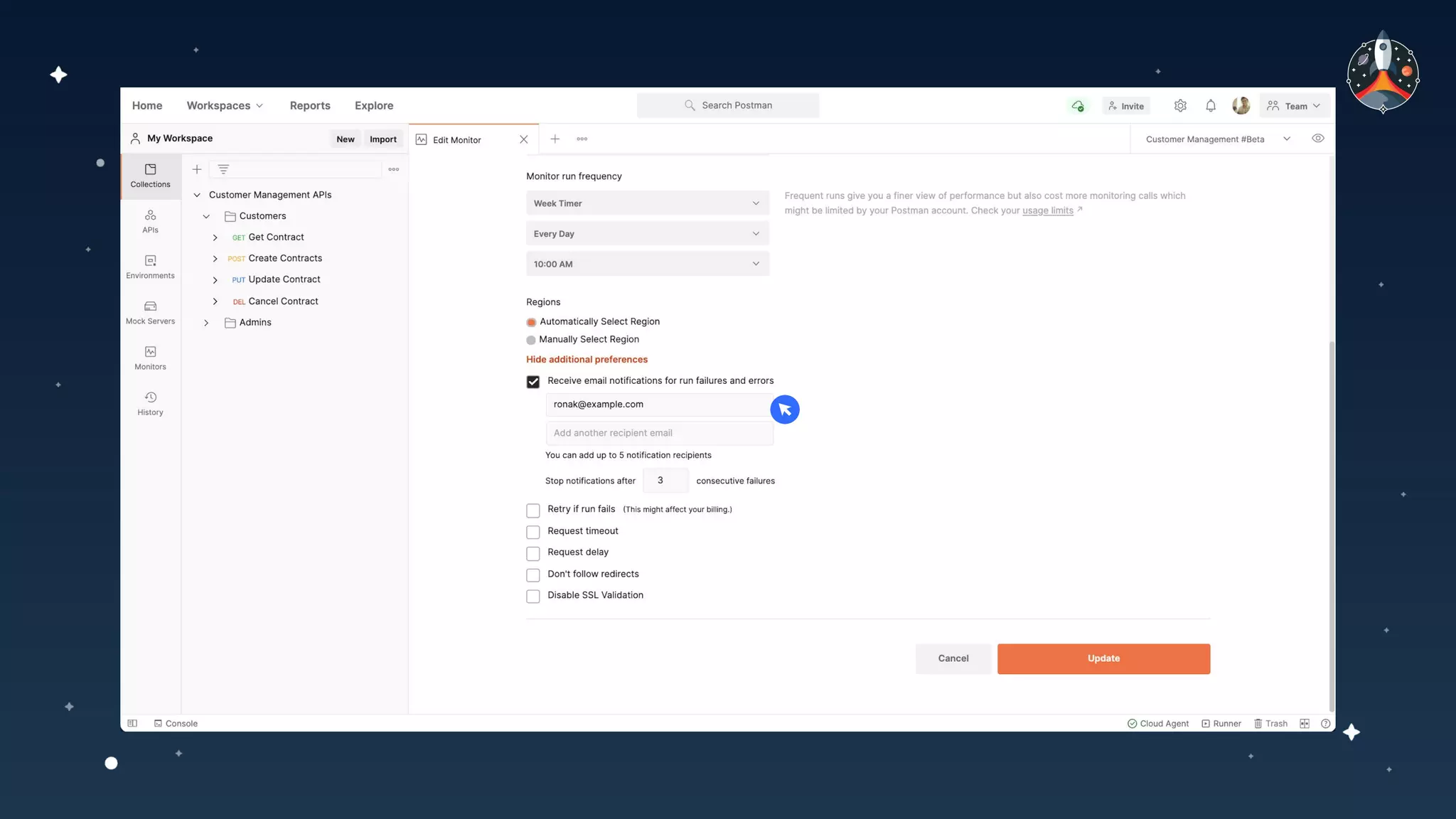The width and height of the screenshot is (1456, 819).
Task: Open the Reports menu item
Action: pos(309,106)
